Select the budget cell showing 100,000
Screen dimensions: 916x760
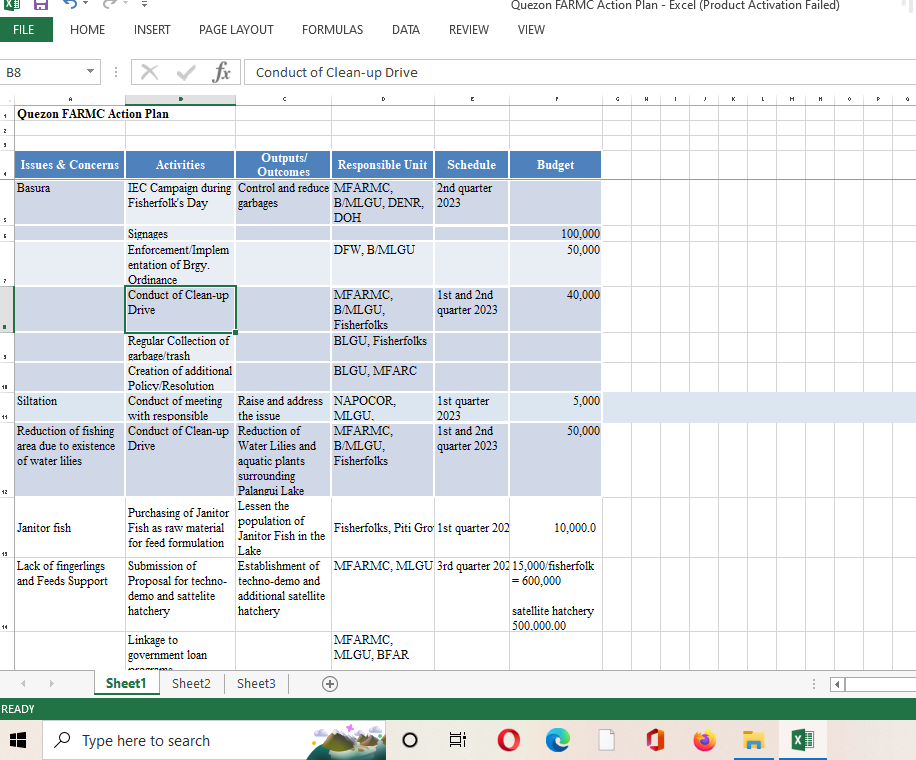[556, 234]
